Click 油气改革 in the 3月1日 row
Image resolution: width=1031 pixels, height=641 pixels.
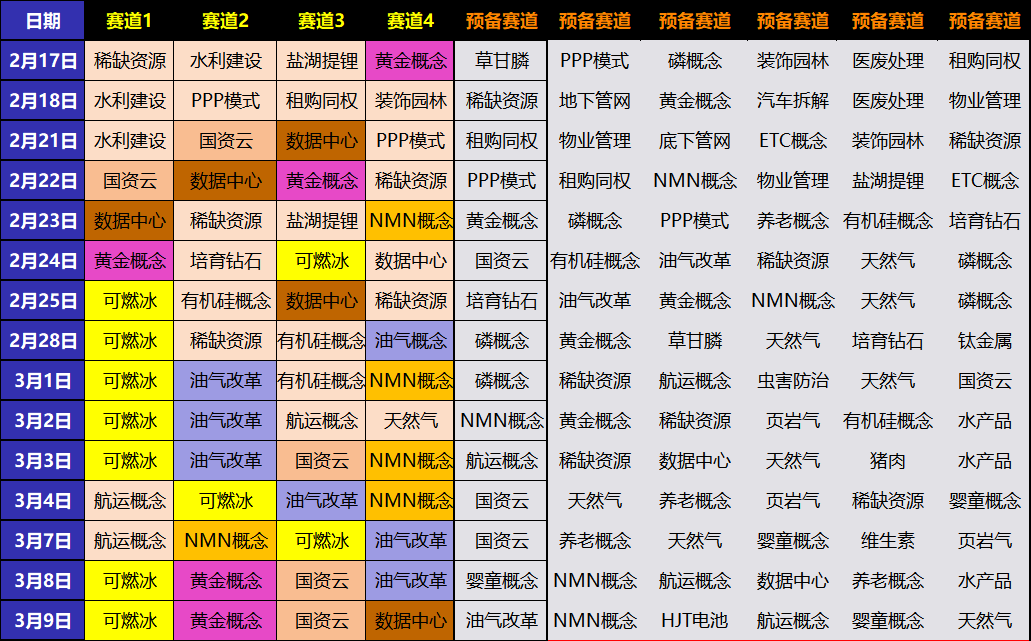225,381
